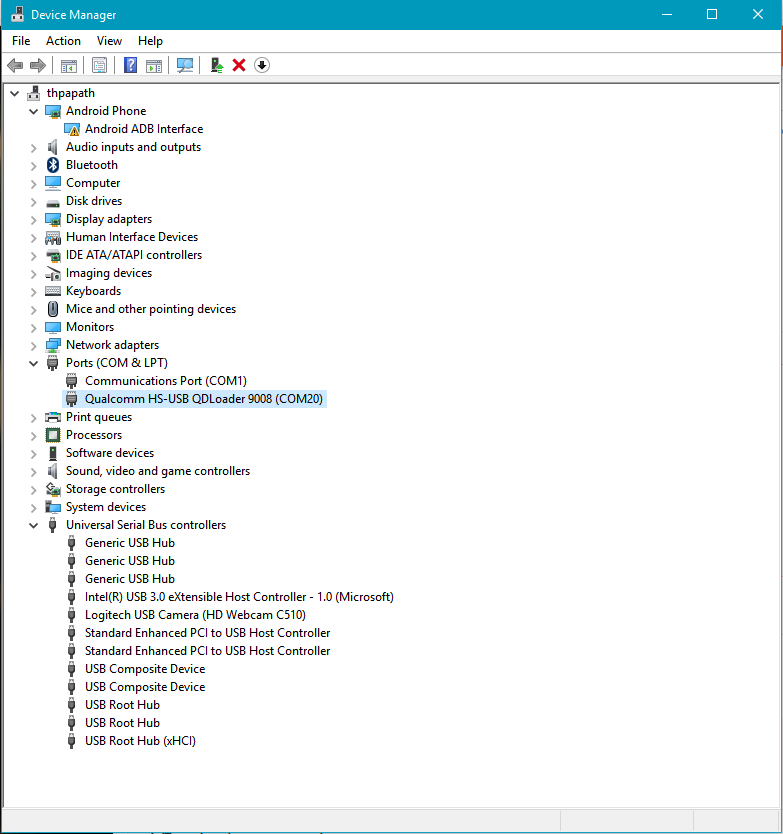Screen dimensions: 783x834
Task: Expand the Display adapters category
Action: pos(34,219)
